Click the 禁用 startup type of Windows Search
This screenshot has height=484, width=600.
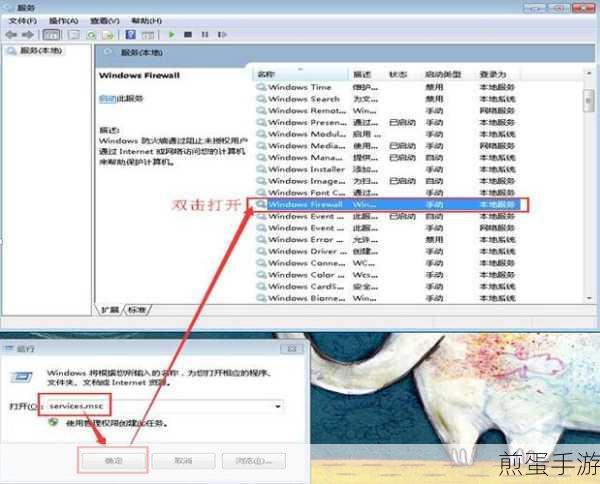(x=435, y=99)
